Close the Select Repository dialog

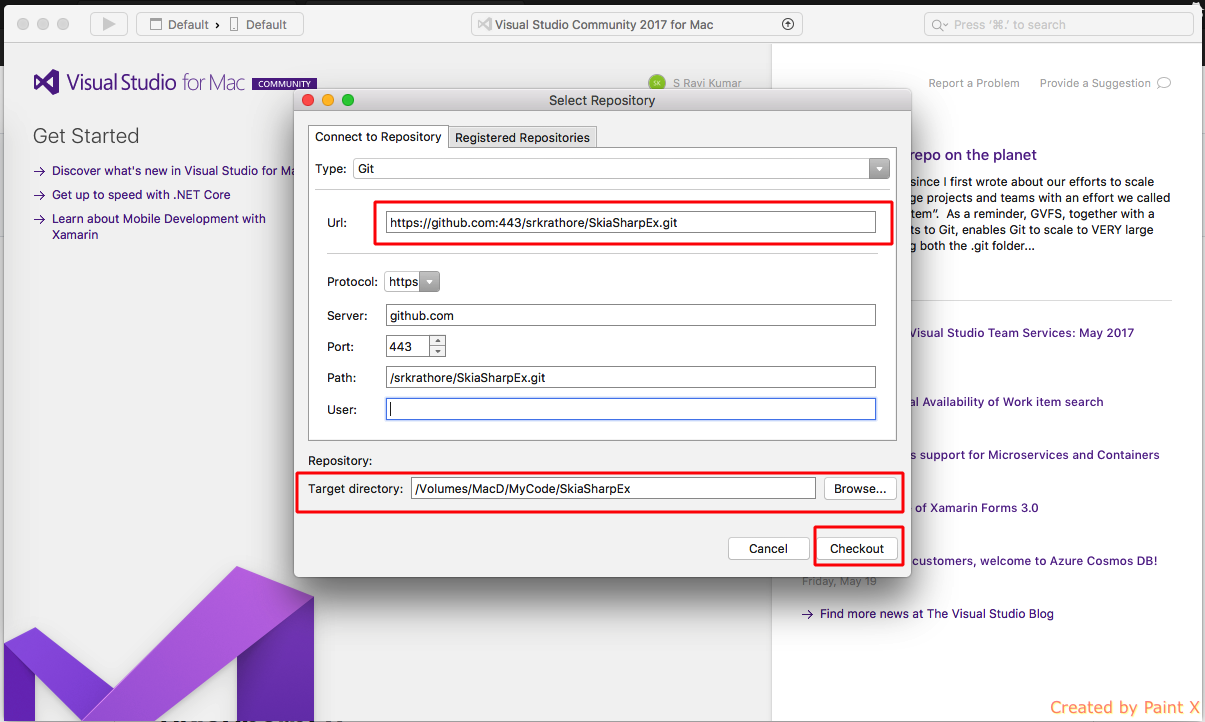click(306, 100)
